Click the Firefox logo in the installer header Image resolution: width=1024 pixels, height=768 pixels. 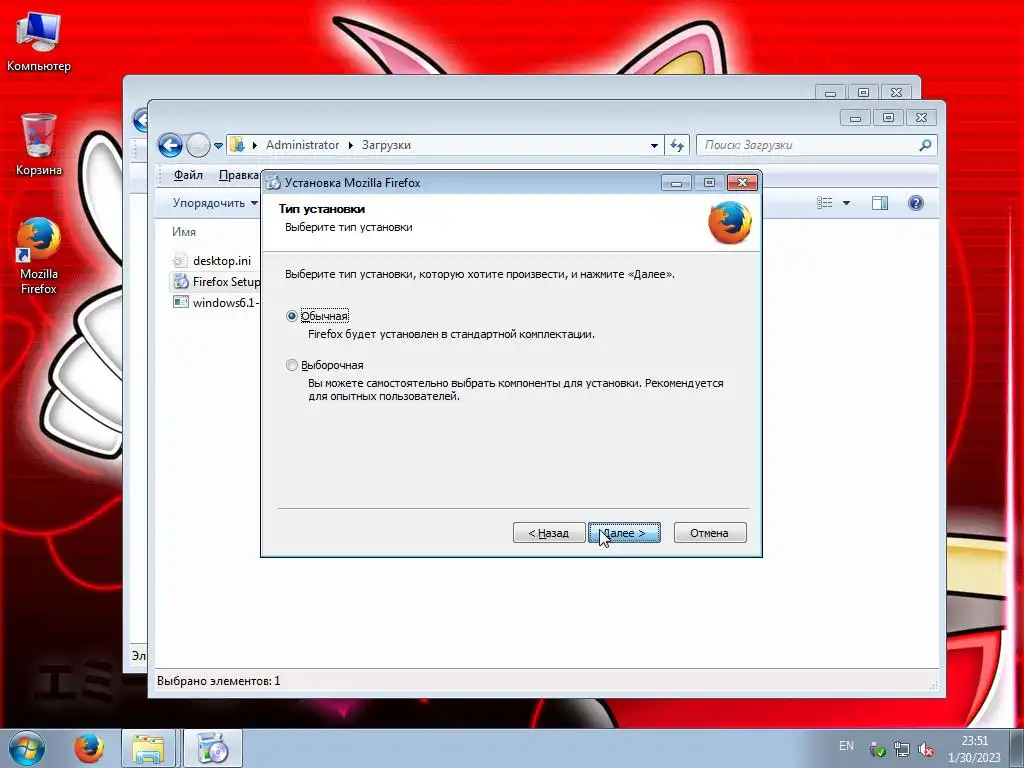coord(729,222)
